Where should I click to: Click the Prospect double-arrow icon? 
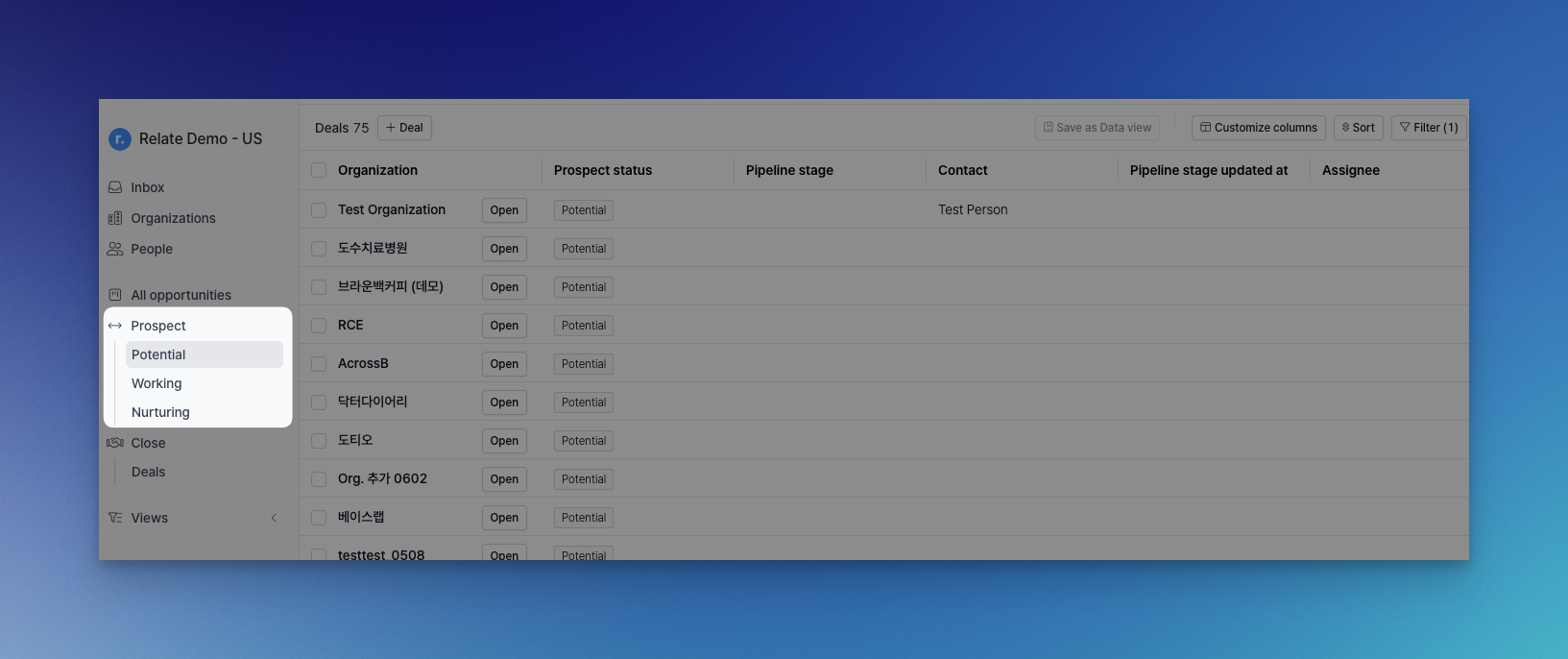[115, 326]
